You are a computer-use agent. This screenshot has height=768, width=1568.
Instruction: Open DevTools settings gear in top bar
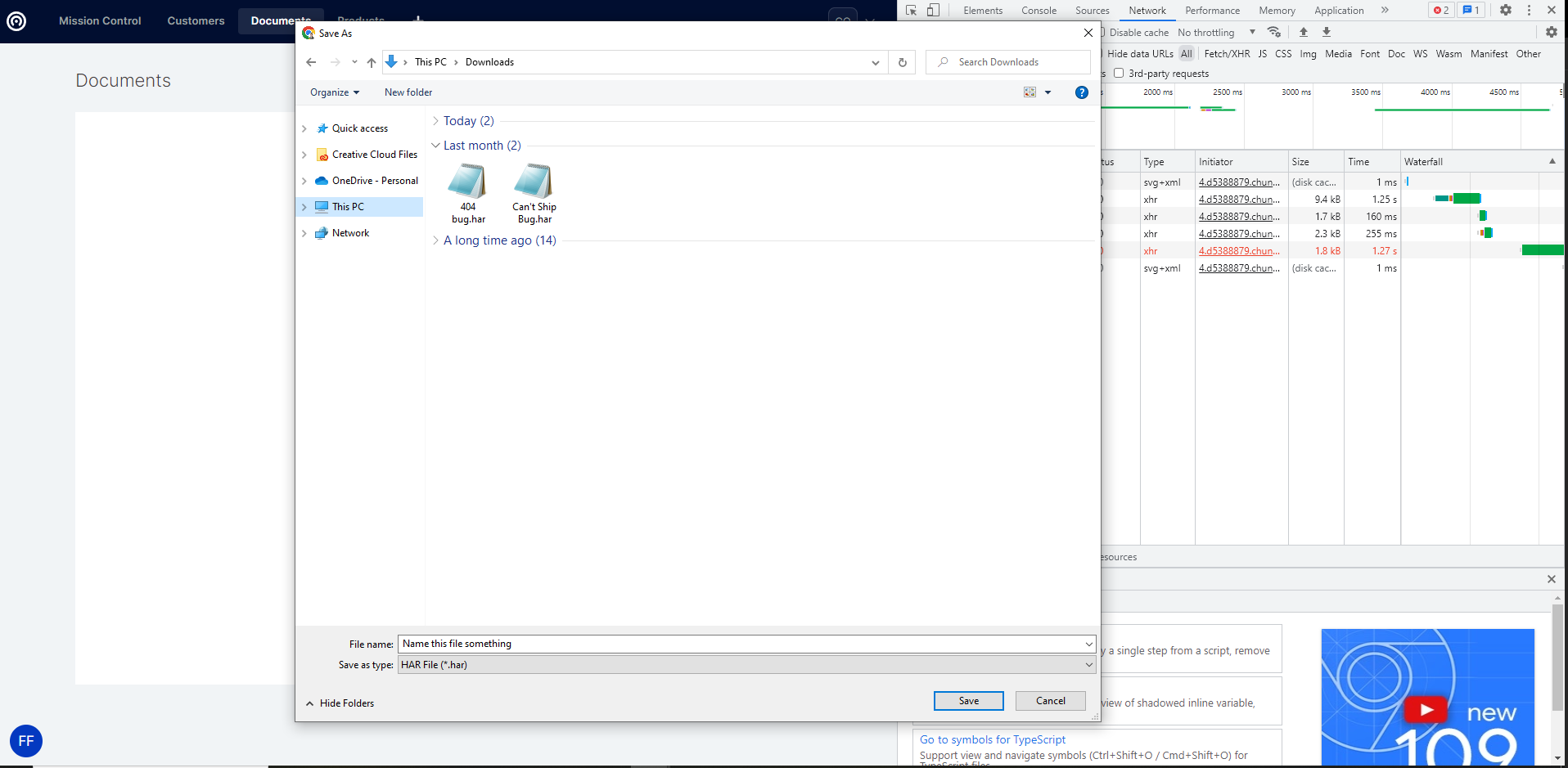[x=1506, y=10]
